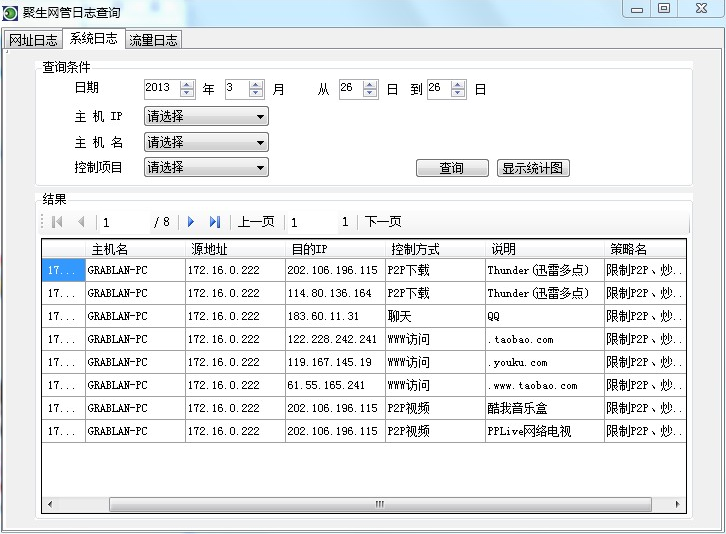Click destination IP 61.55.165.241

[335, 385]
